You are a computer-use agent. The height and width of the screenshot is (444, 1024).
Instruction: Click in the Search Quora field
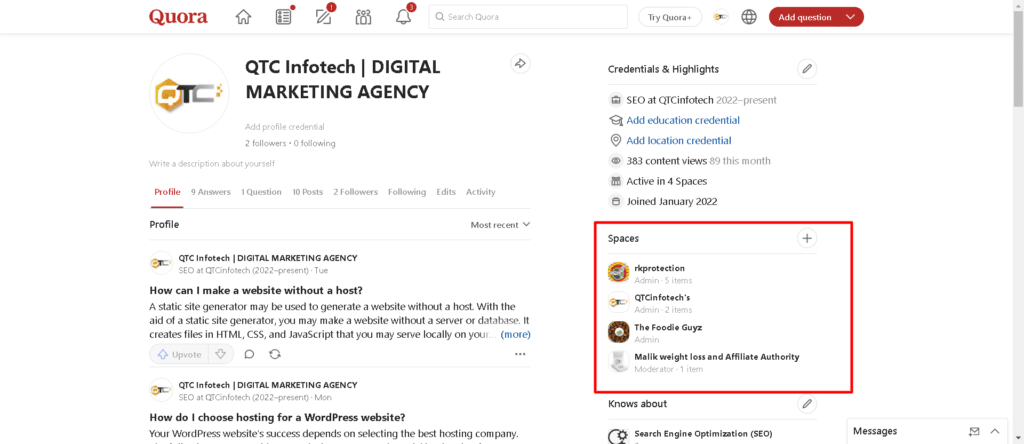point(528,17)
